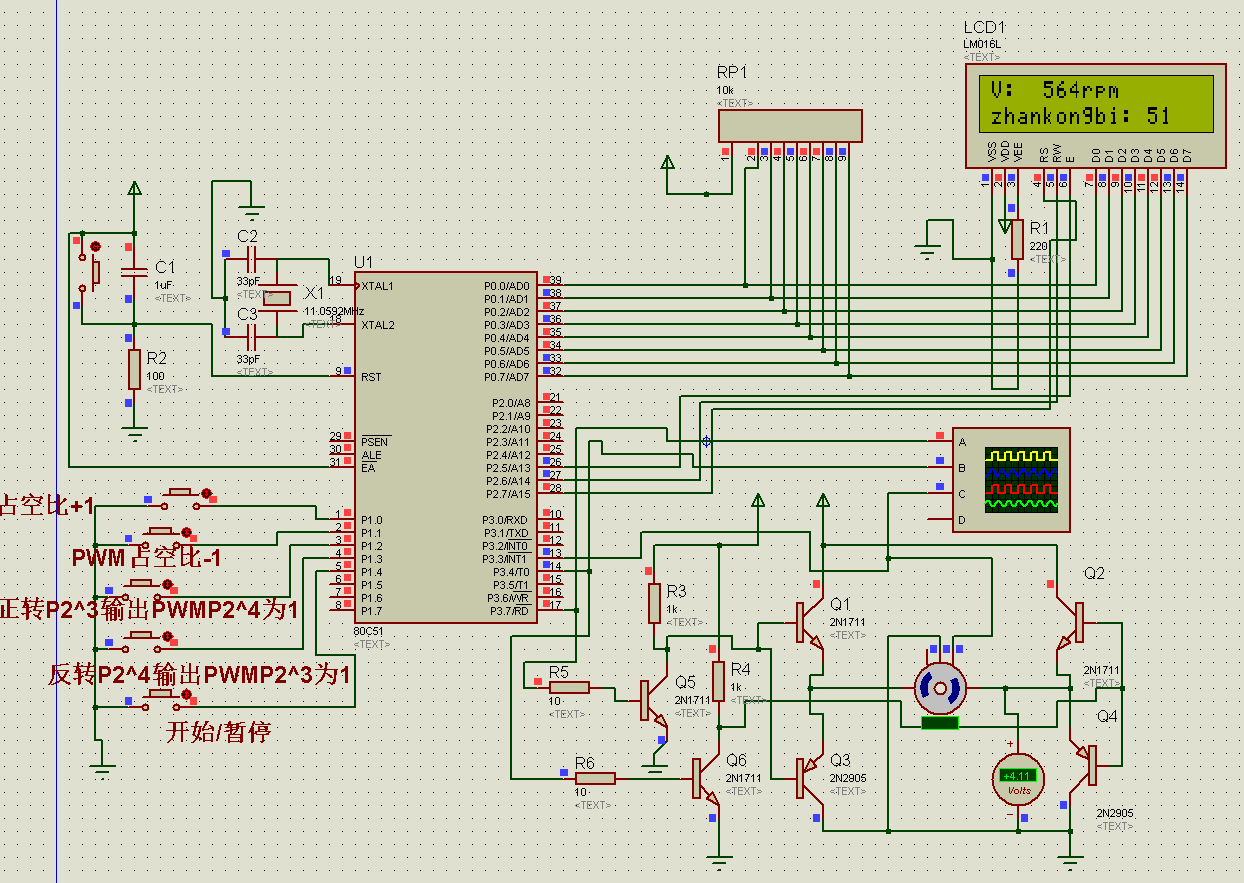Image resolution: width=1244 pixels, height=883 pixels.
Task: Select the 80C51 microcontroller U1 body
Action: [445, 446]
